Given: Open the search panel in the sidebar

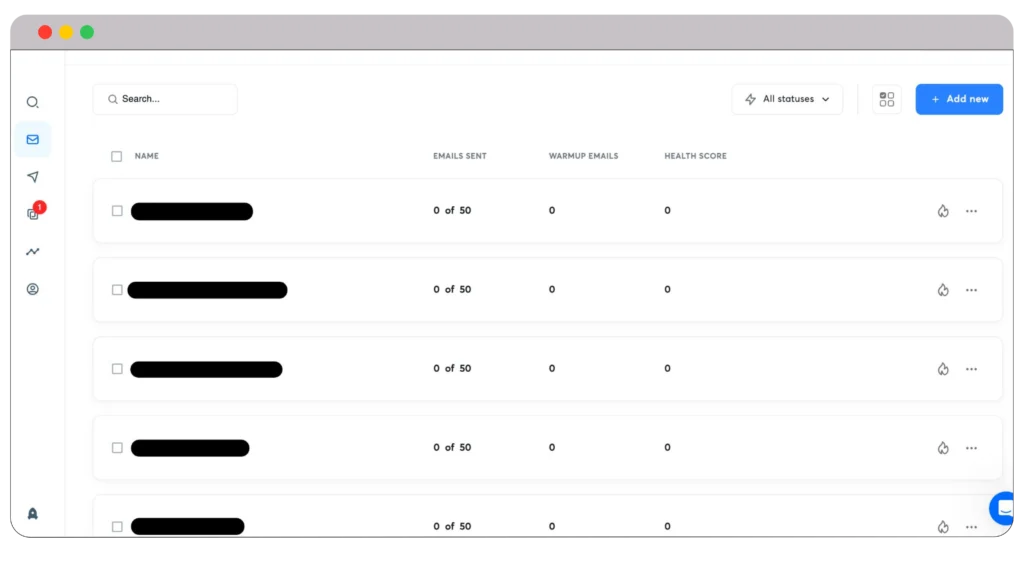Looking at the screenshot, I should pyautogui.click(x=33, y=102).
